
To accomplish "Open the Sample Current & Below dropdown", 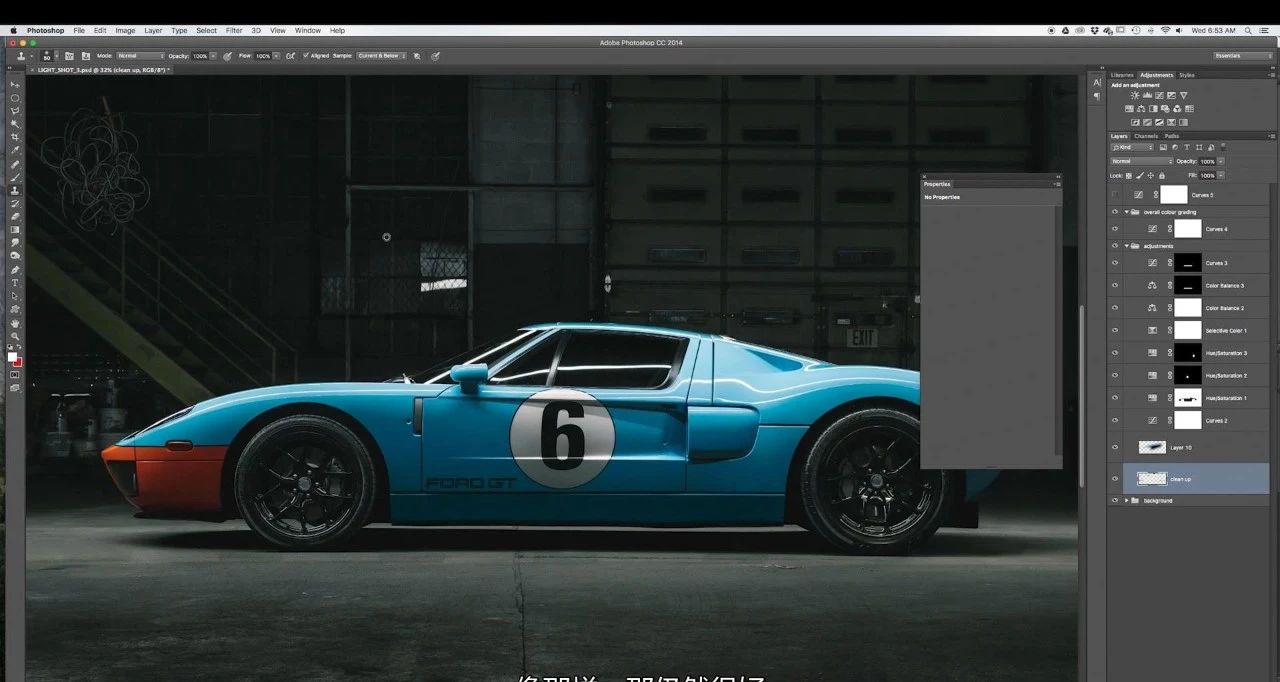I will (380, 56).
